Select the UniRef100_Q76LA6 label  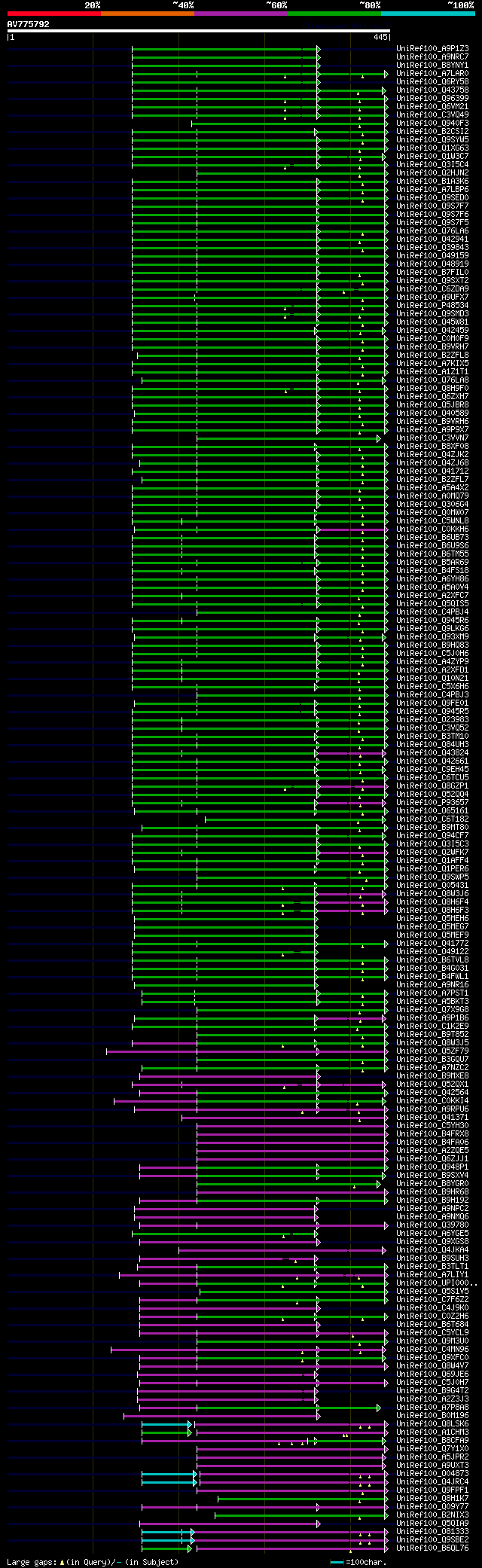point(432,230)
